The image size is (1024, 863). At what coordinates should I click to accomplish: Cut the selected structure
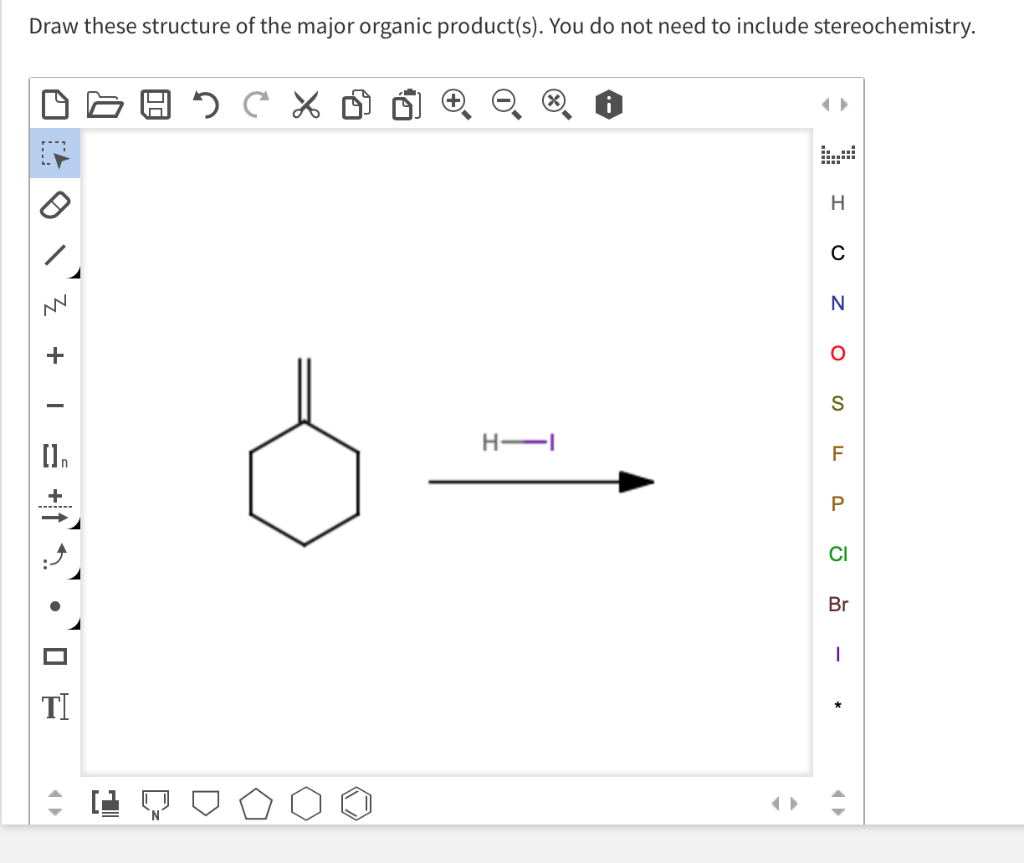click(305, 103)
